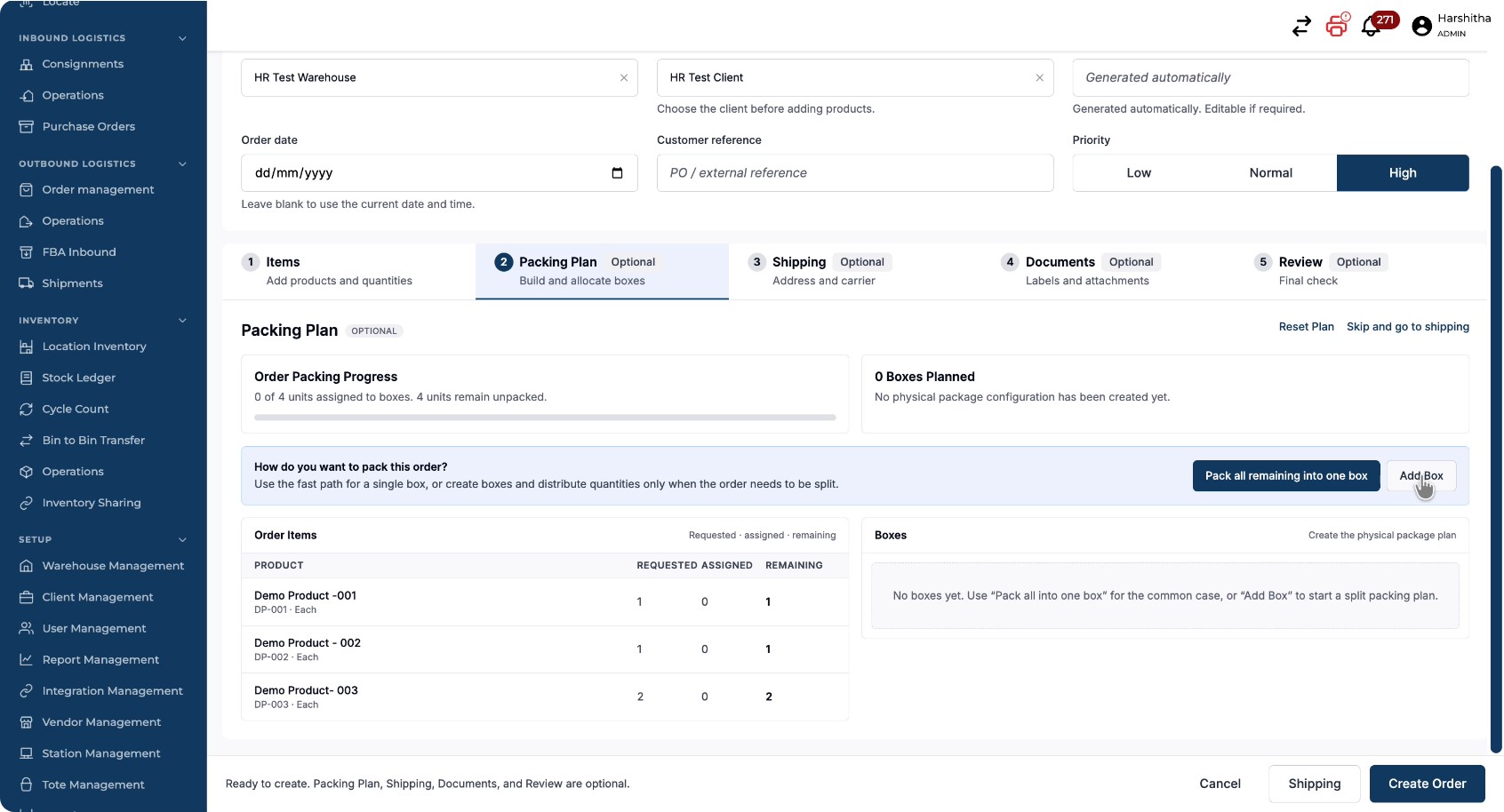Click the Reset Plan link
The width and height of the screenshot is (1504, 812).
point(1306,327)
